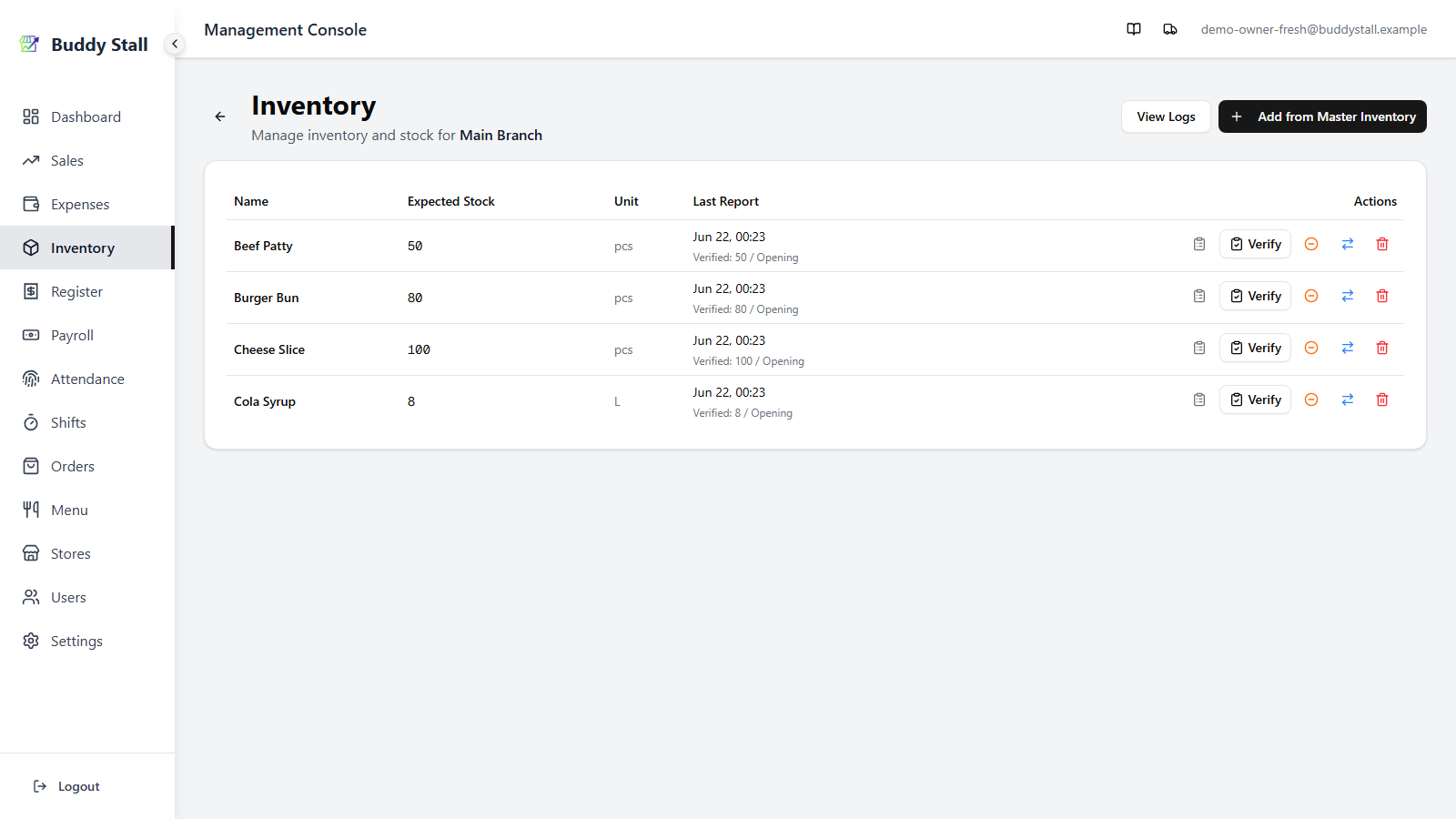Open the documentation book icon
Screen dimensions: 1456x819
click(x=1134, y=29)
